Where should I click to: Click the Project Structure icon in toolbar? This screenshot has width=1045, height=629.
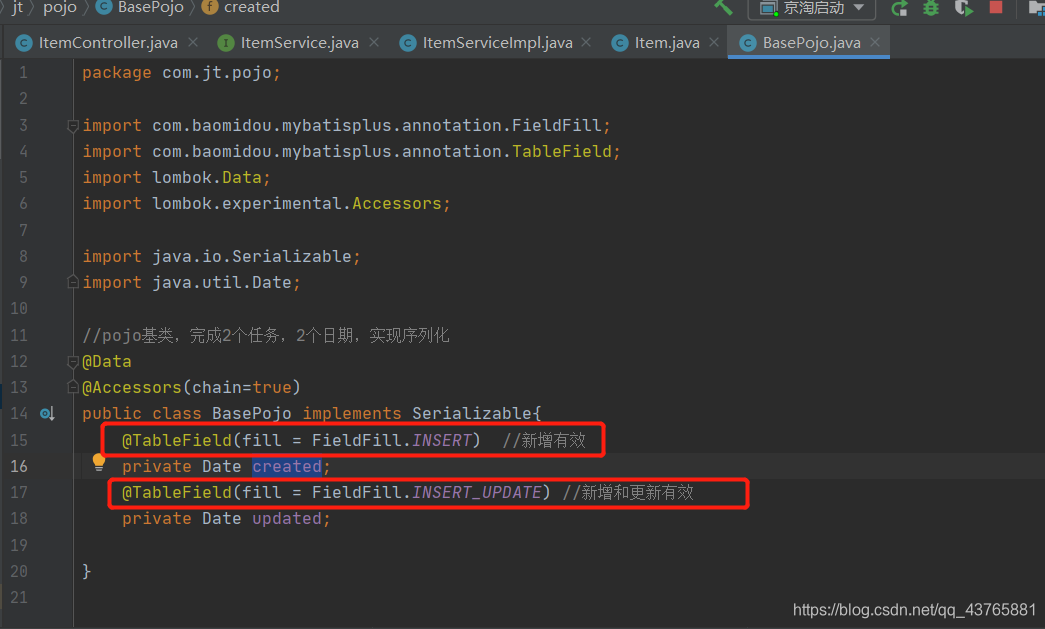pyautogui.click(x=1036, y=8)
